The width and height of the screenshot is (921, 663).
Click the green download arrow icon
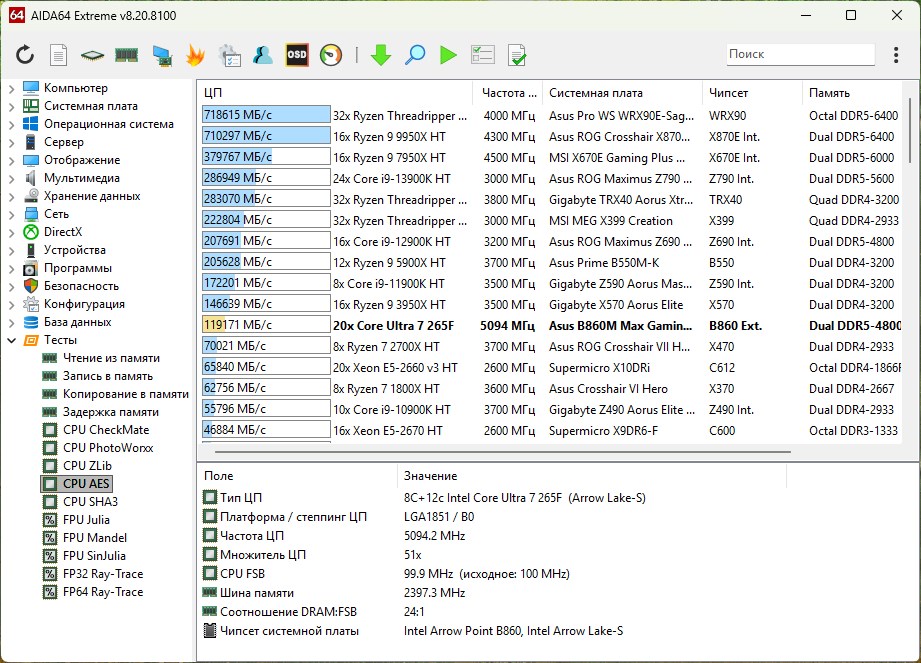pyautogui.click(x=380, y=55)
